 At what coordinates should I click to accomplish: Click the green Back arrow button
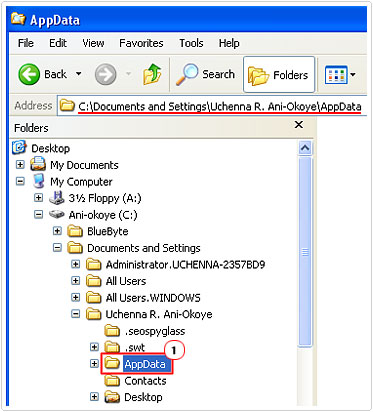(x=29, y=74)
